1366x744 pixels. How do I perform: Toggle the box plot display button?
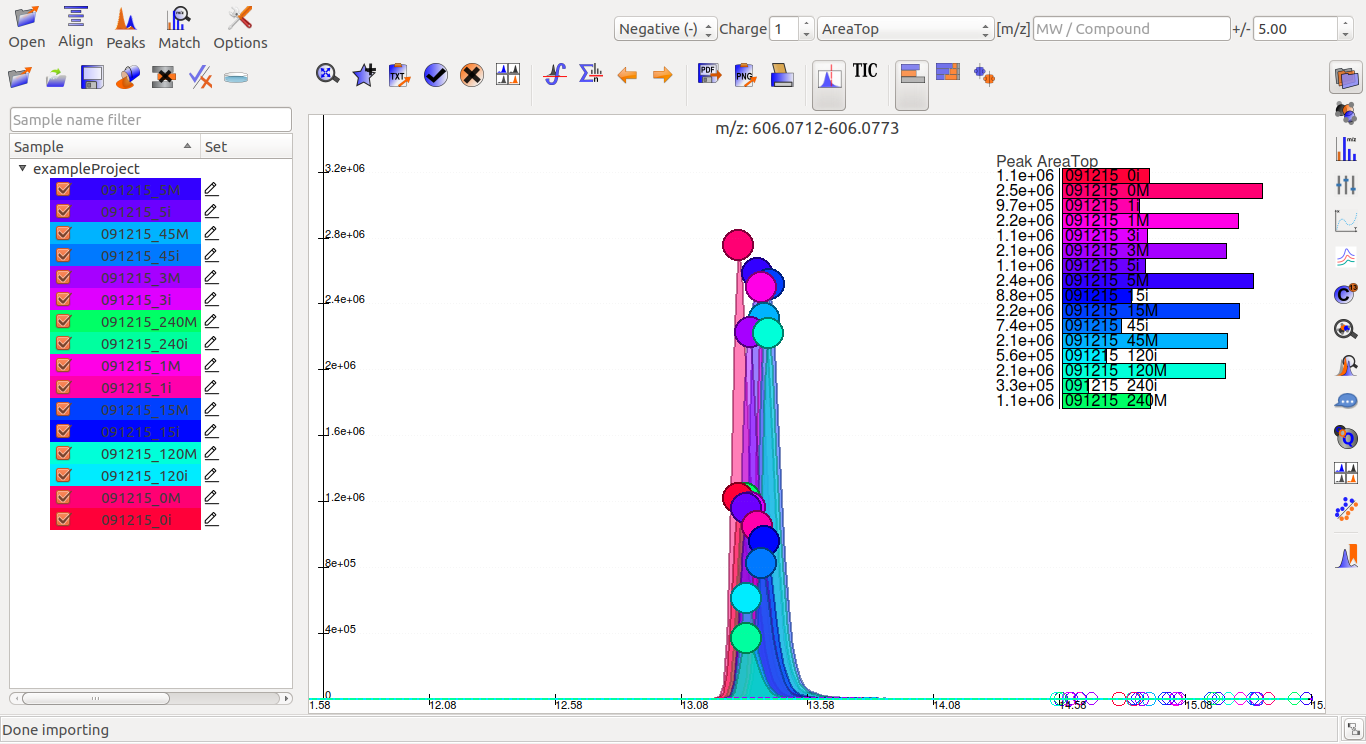pos(985,74)
